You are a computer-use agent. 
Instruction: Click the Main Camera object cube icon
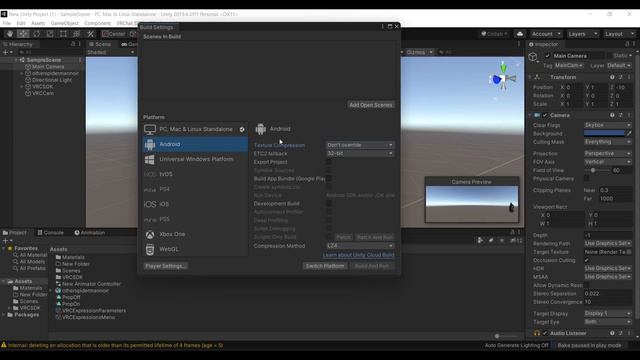(x=533, y=57)
